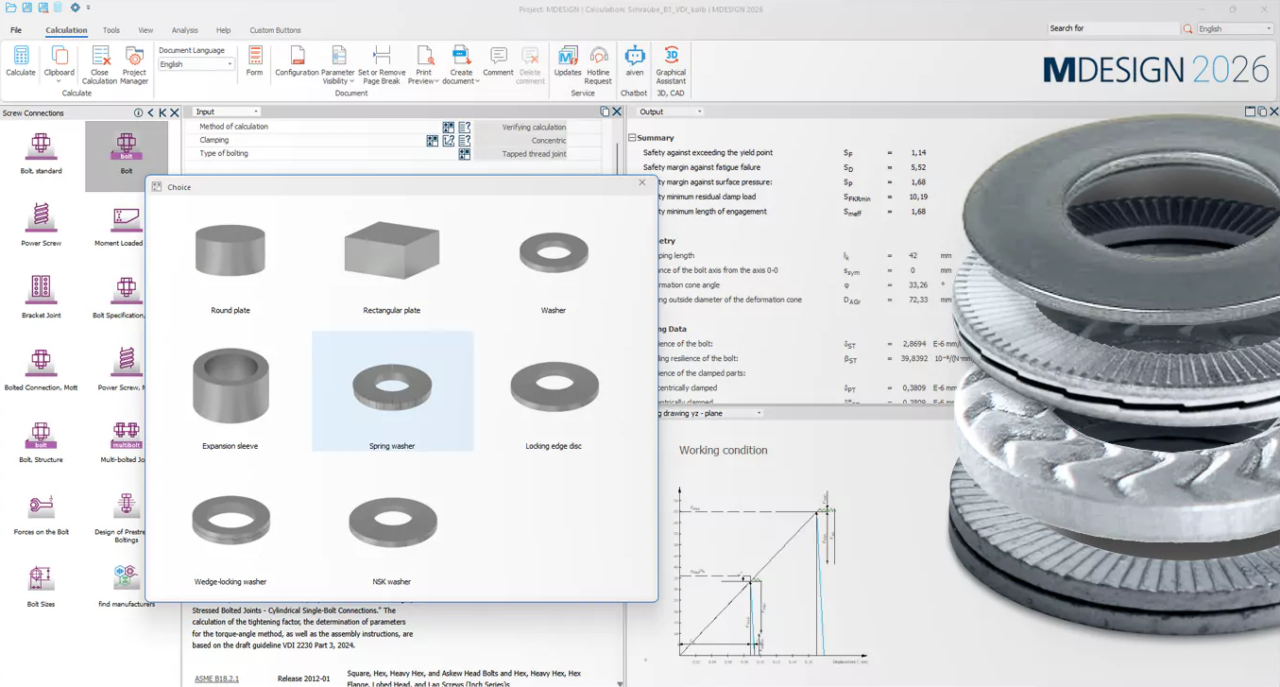1280x687 pixels.
Task: Choose Expansion sleeve option
Action: (x=230, y=398)
